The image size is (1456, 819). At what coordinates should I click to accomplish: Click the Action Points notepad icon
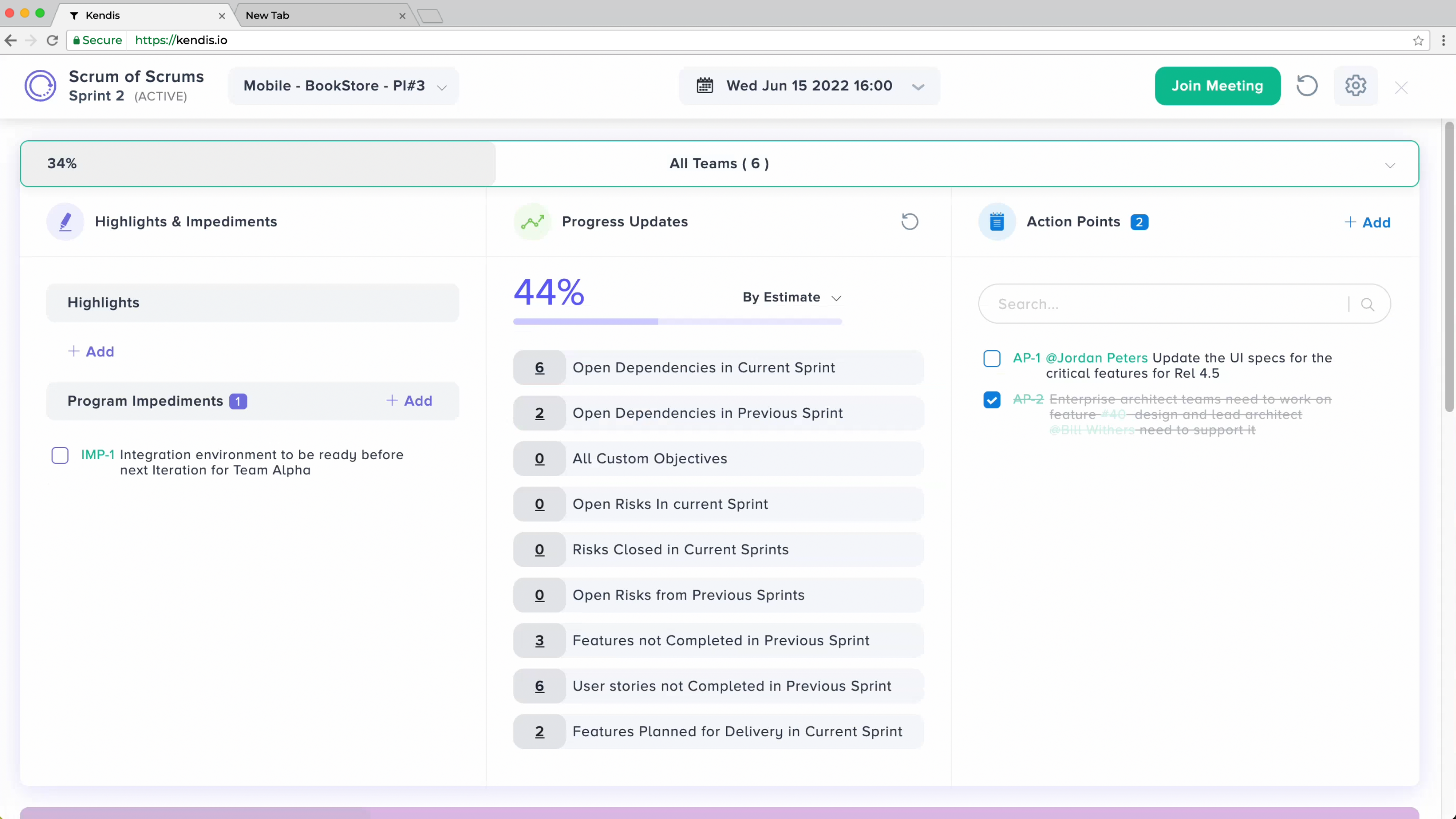pos(996,221)
